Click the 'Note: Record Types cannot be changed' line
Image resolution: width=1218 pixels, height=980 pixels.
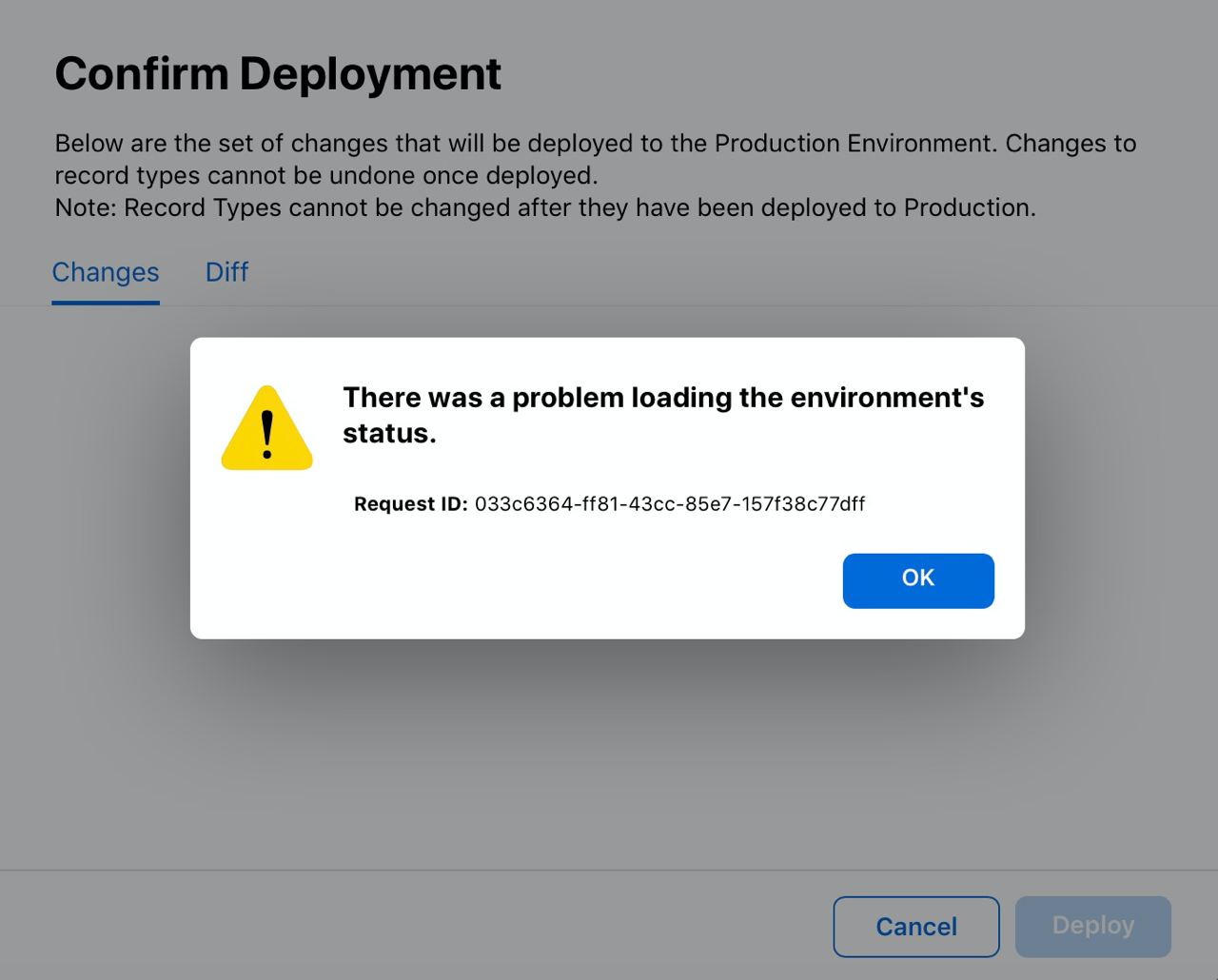pos(544,207)
